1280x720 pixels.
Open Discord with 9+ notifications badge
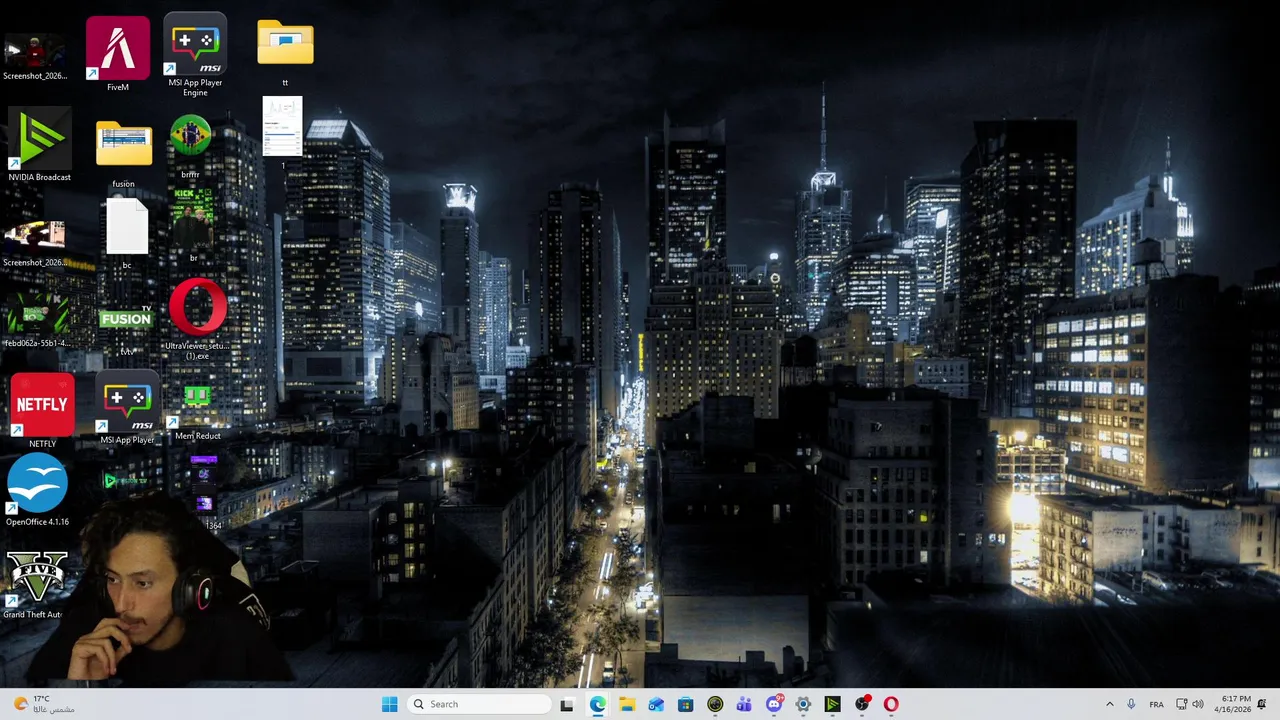pos(774,704)
